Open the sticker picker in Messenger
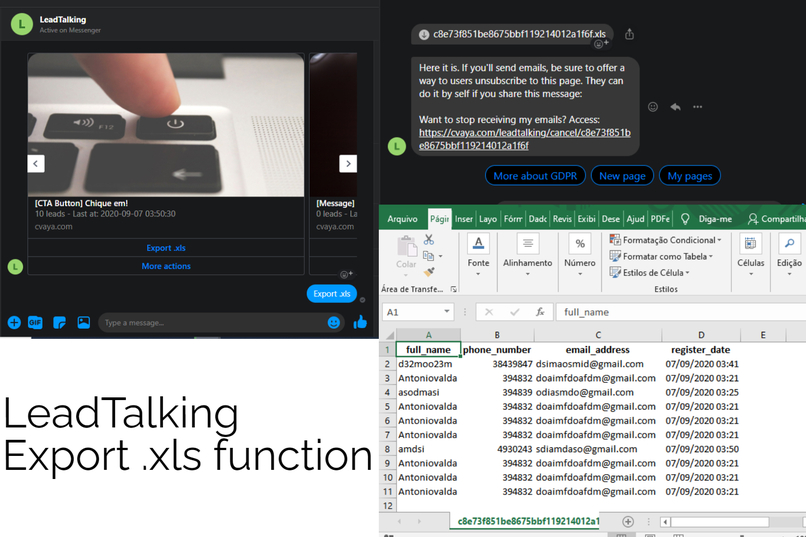 pyautogui.click(x=60, y=323)
